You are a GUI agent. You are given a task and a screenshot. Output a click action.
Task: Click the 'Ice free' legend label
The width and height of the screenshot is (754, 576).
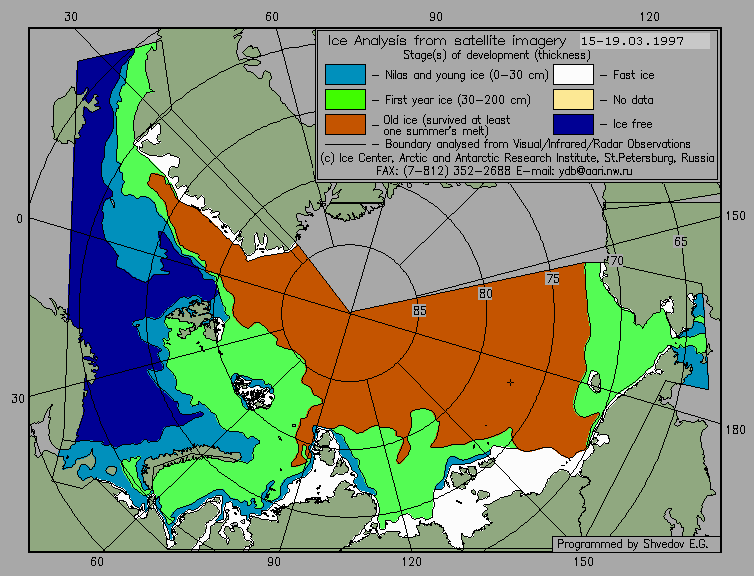click(x=632, y=124)
